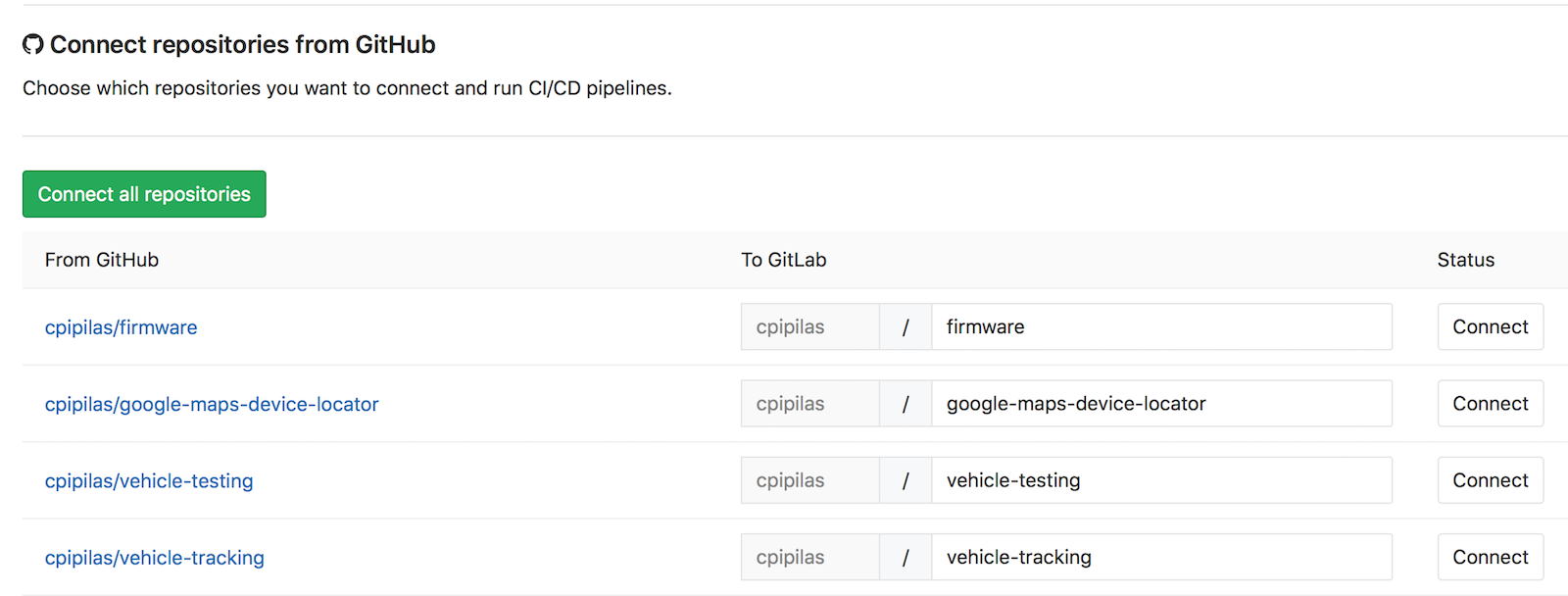1568x596 pixels.
Task: Connect the google-maps-device-locator repository
Action: click(1490, 404)
